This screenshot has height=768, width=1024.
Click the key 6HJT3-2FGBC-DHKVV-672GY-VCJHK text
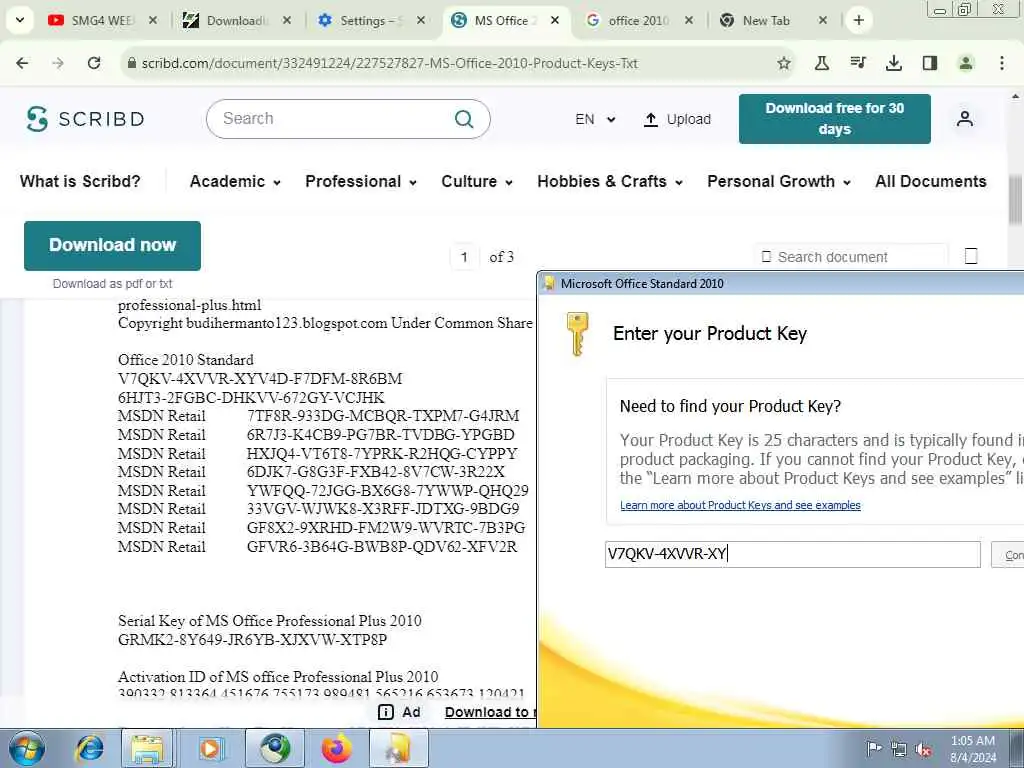251,397
